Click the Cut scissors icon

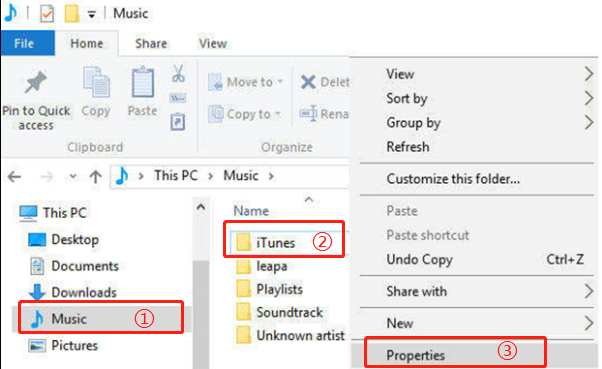[178, 73]
